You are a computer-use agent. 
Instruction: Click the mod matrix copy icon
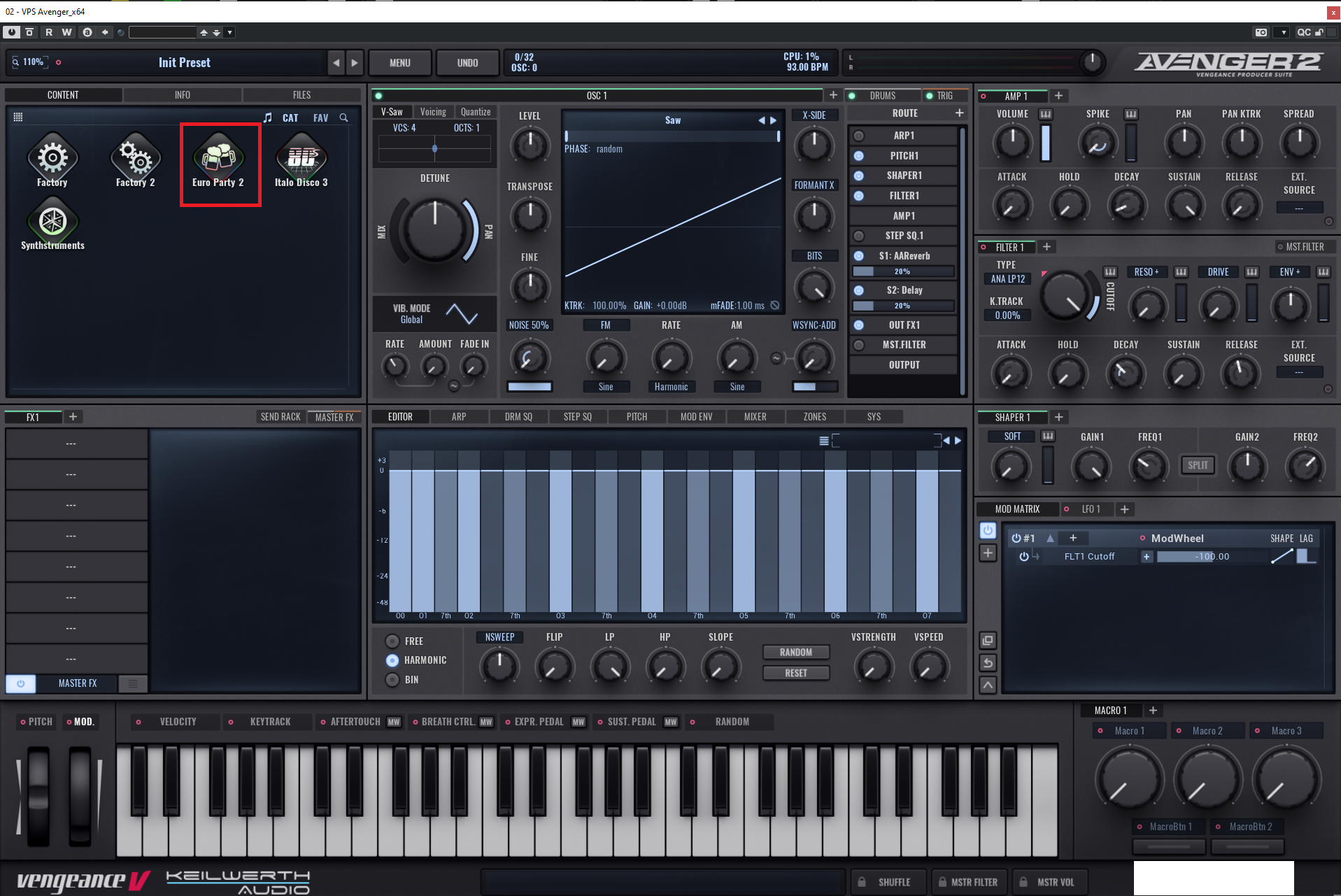pos(988,641)
